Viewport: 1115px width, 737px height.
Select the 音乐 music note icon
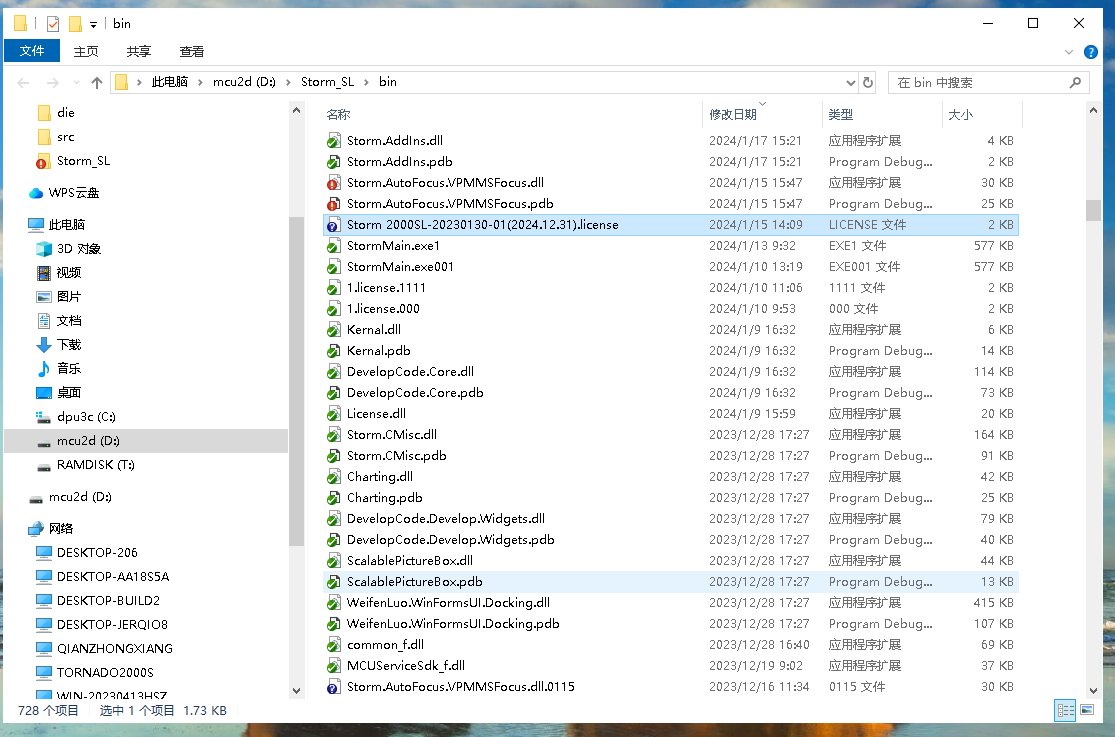43,369
